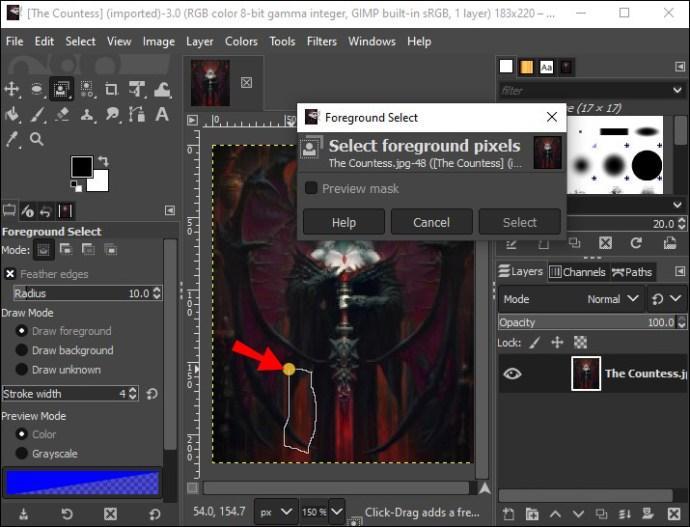Select the Text tool
Screen dimensions: 690x527
pyautogui.click(x=162, y=114)
